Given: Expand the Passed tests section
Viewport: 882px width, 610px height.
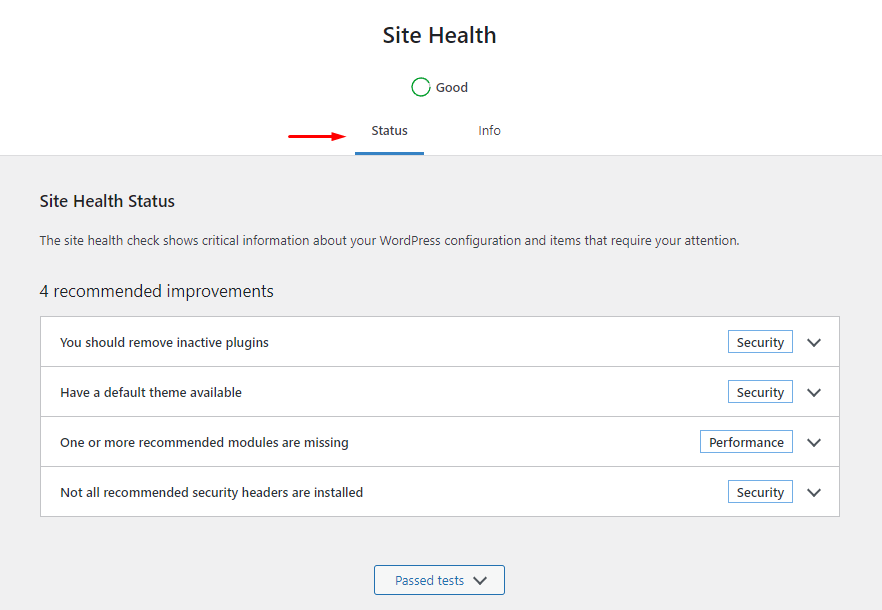Looking at the screenshot, I should point(439,580).
